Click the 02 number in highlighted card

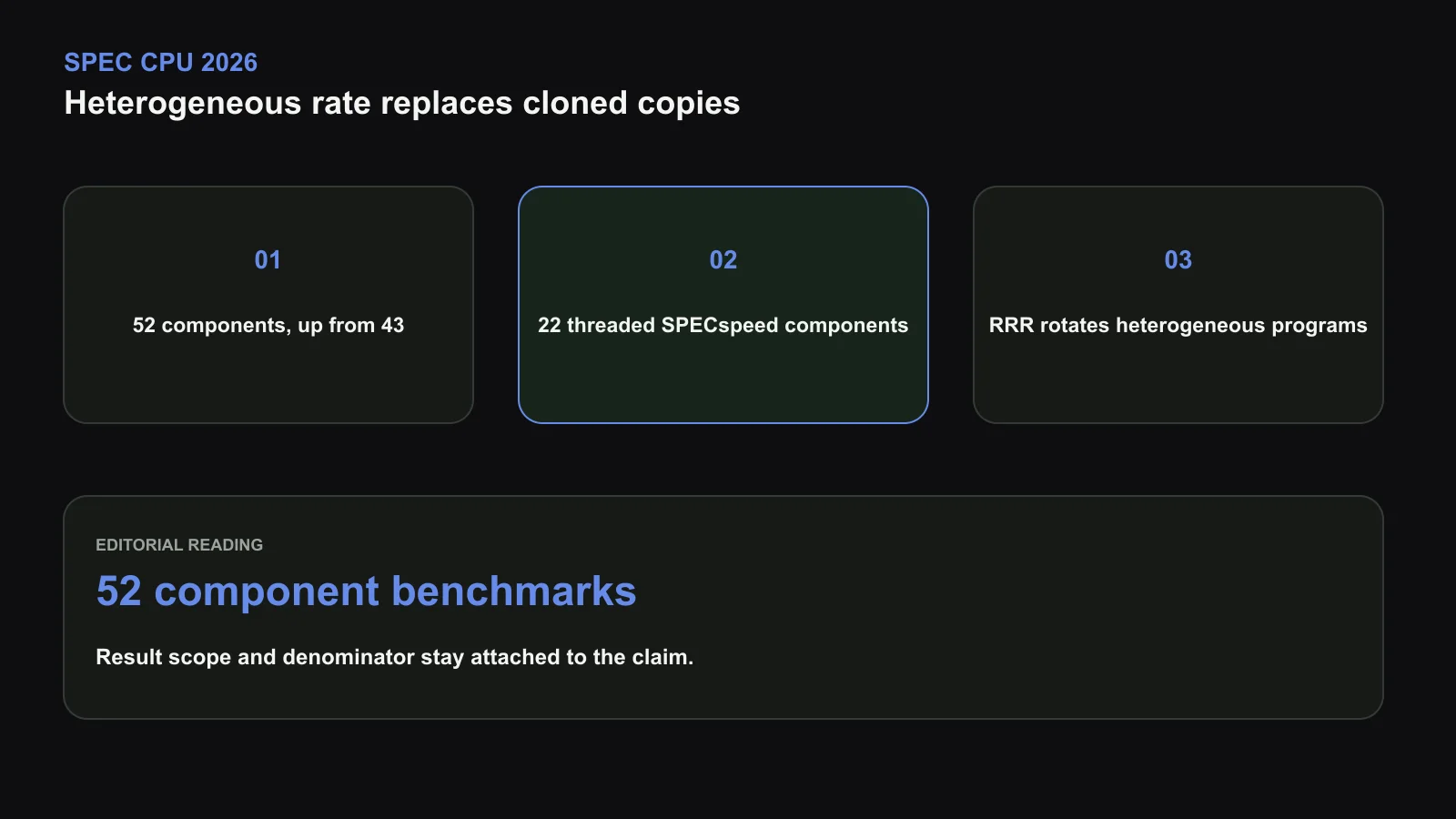(x=723, y=260)
